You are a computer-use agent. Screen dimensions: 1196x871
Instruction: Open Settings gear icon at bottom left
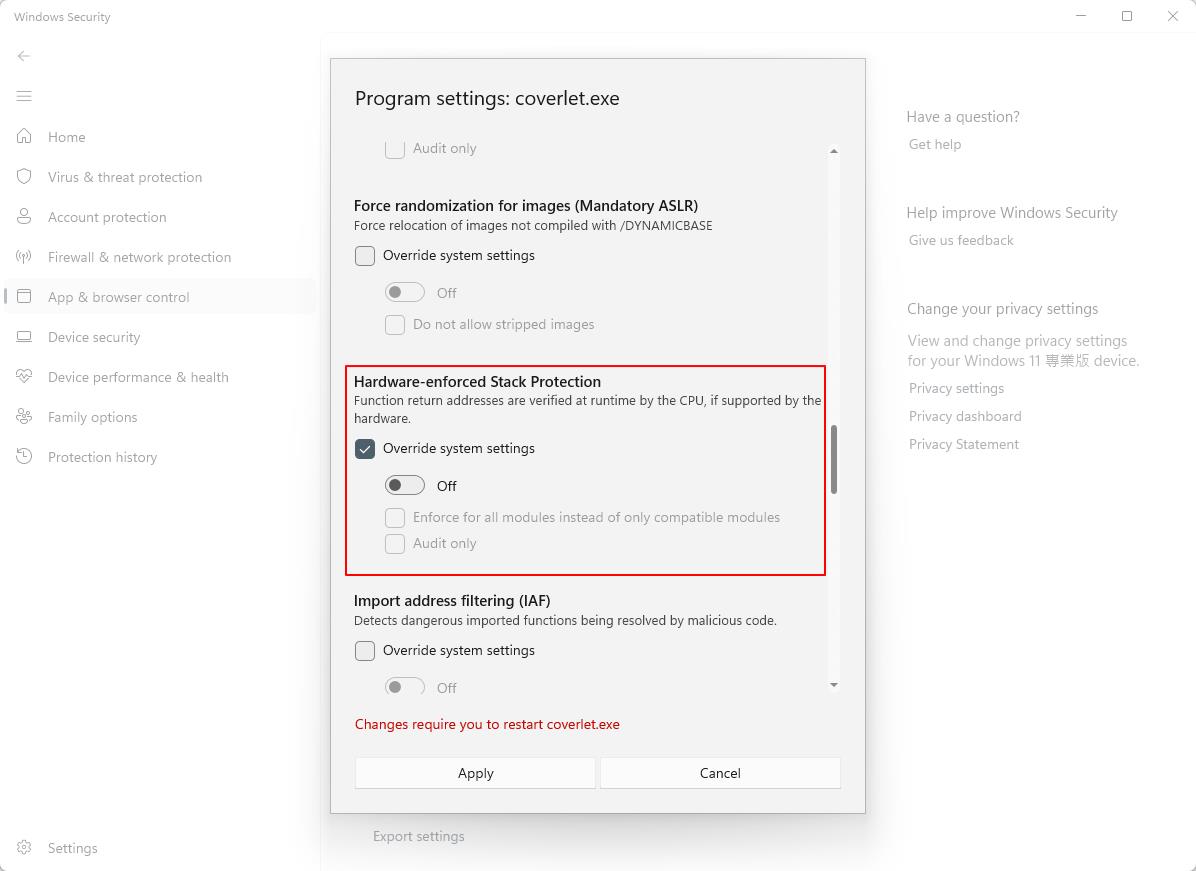[24, 848]
